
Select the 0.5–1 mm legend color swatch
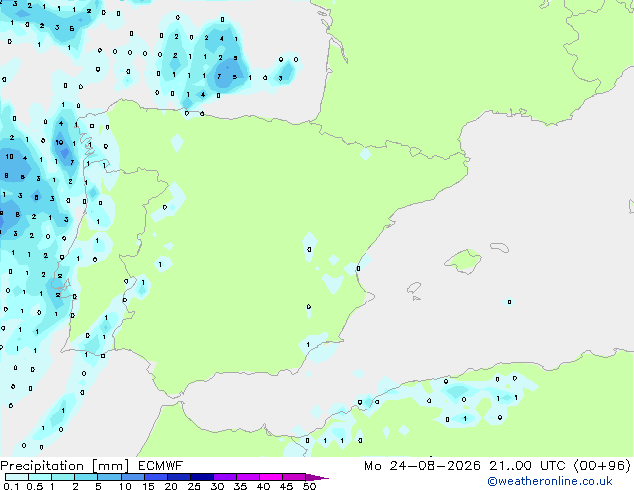(x=40, y=477)
